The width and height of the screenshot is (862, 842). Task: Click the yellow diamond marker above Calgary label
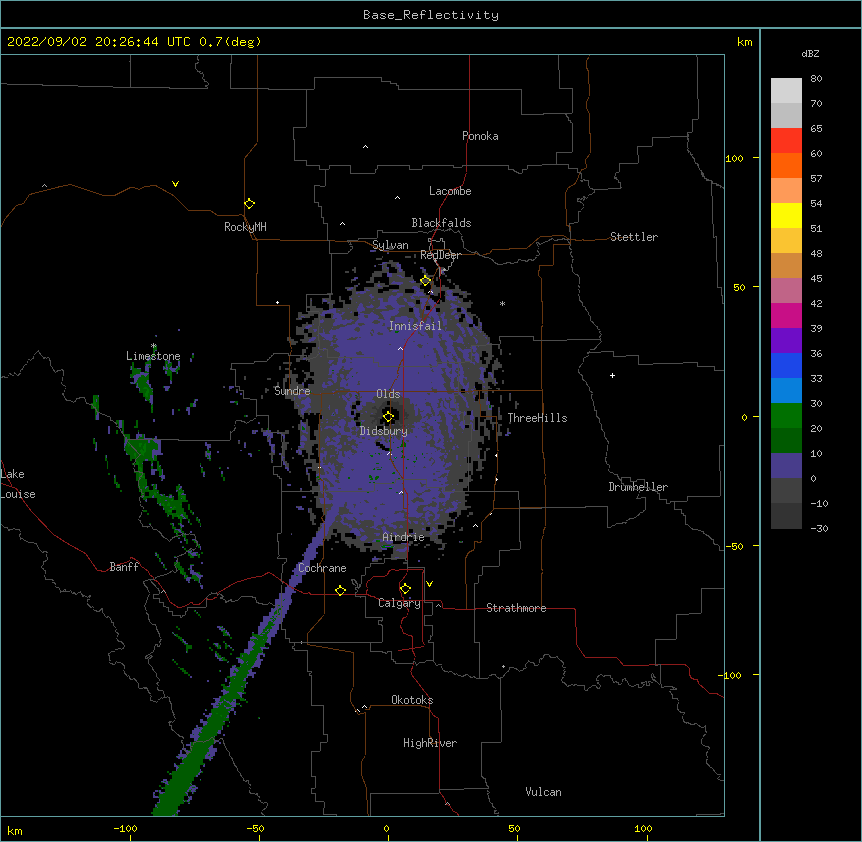click(405, 589)
